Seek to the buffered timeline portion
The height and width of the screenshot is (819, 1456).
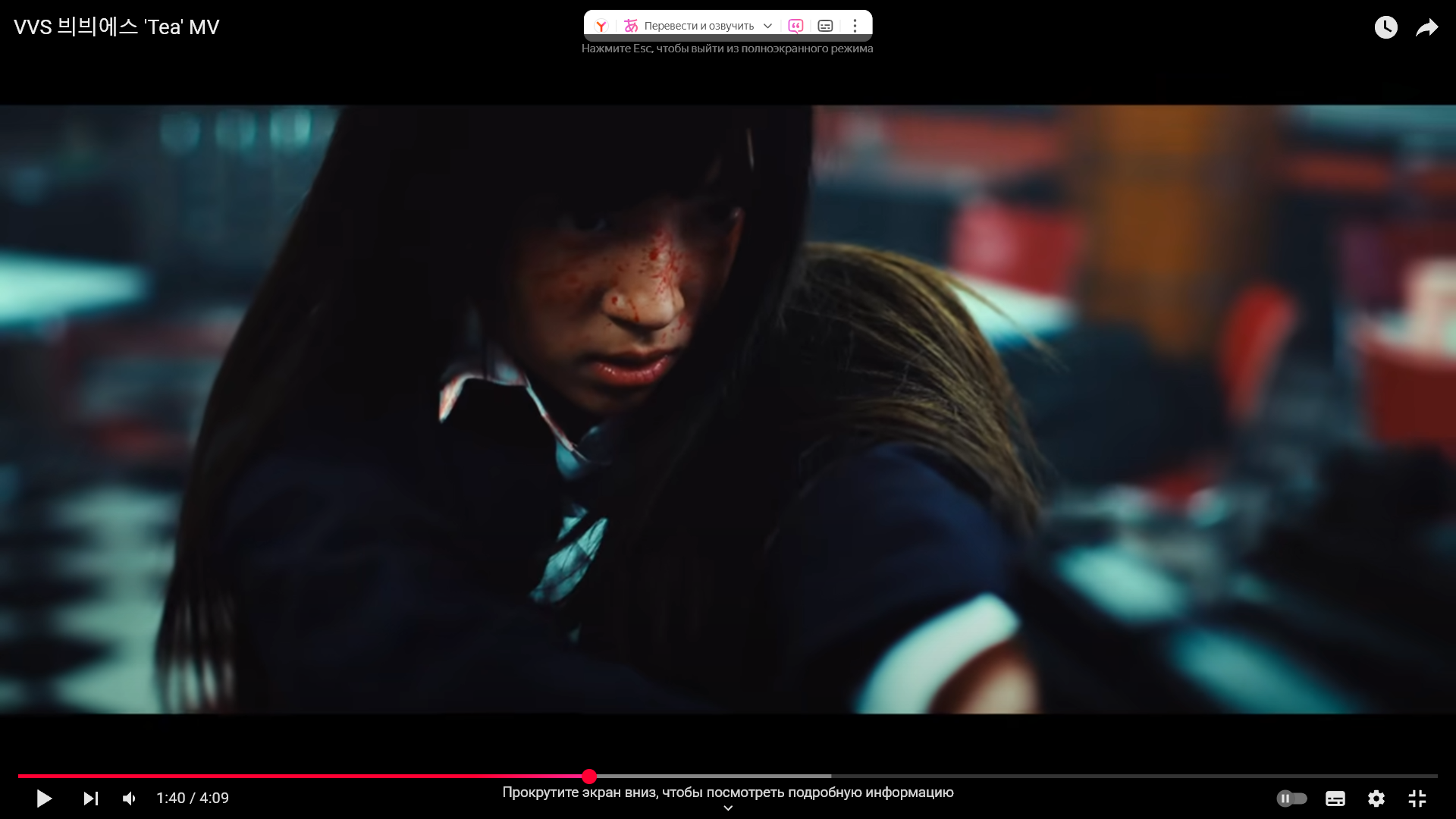(713, 776)
